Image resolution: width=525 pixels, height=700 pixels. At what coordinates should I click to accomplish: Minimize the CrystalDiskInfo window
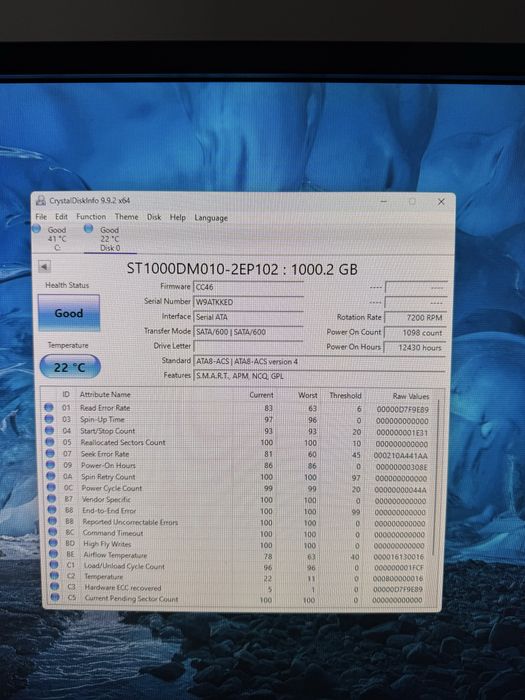[x=383, y=201]
